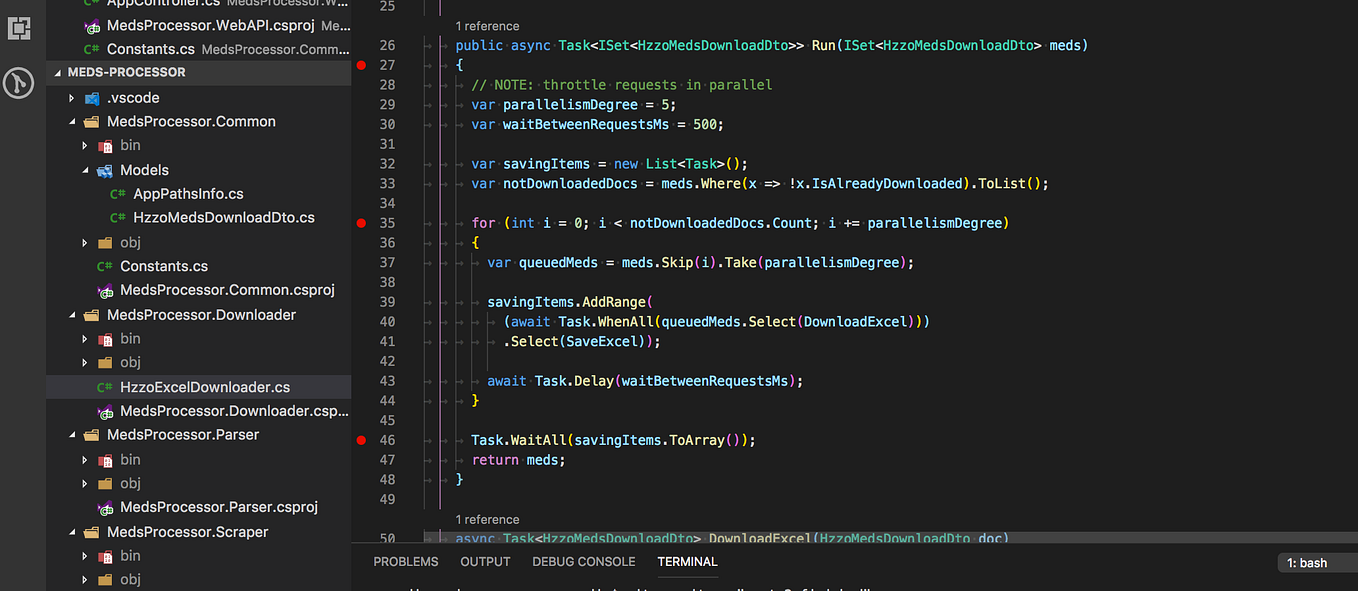Click the icon next to MedsProcessor.Parser.csproj
1358x591 pixels.
[x=106, y=507]
